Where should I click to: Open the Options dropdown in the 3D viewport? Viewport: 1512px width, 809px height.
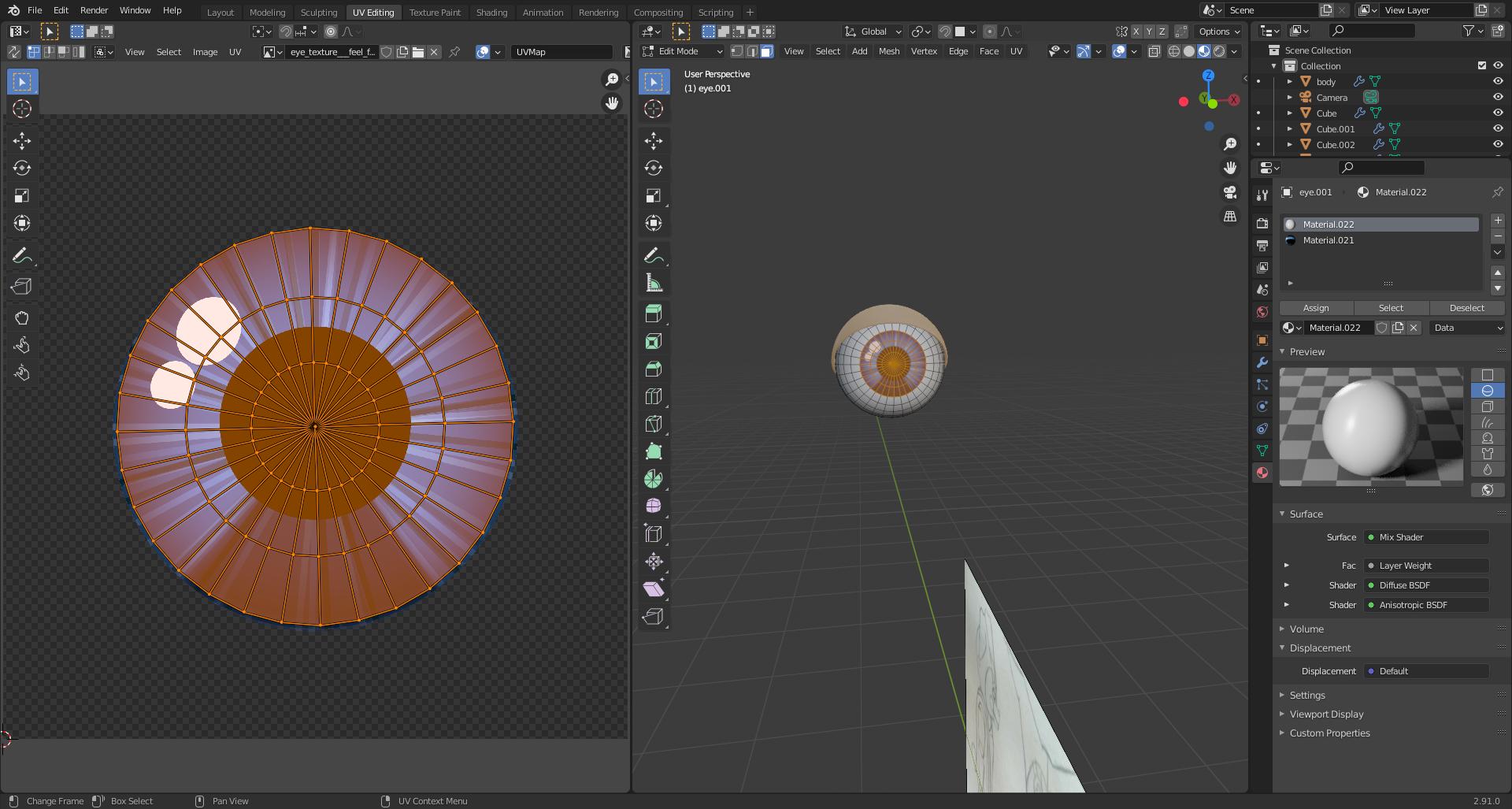1219,32
